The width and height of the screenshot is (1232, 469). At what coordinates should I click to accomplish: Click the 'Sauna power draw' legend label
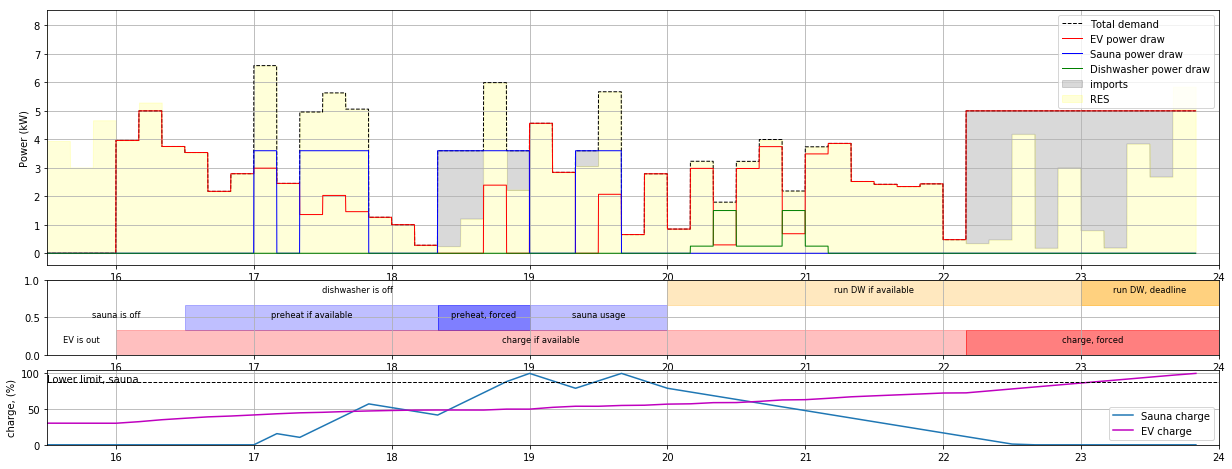pos(1136,54)
